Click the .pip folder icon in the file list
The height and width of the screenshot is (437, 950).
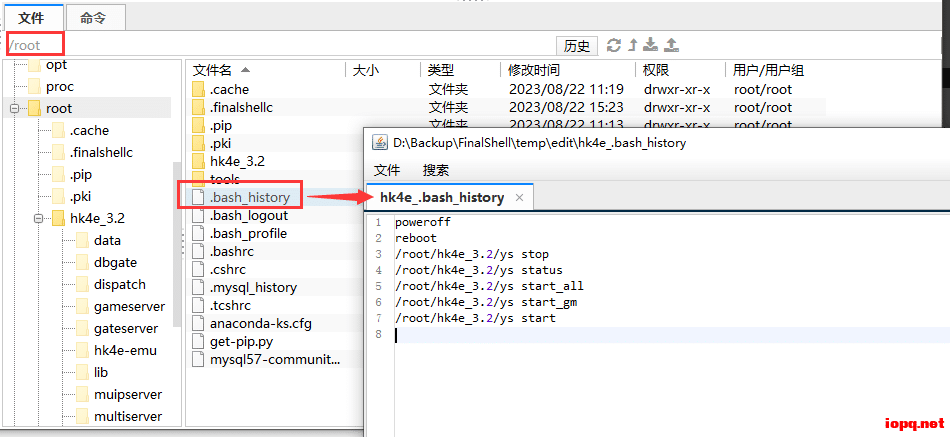tap(198, 126)
